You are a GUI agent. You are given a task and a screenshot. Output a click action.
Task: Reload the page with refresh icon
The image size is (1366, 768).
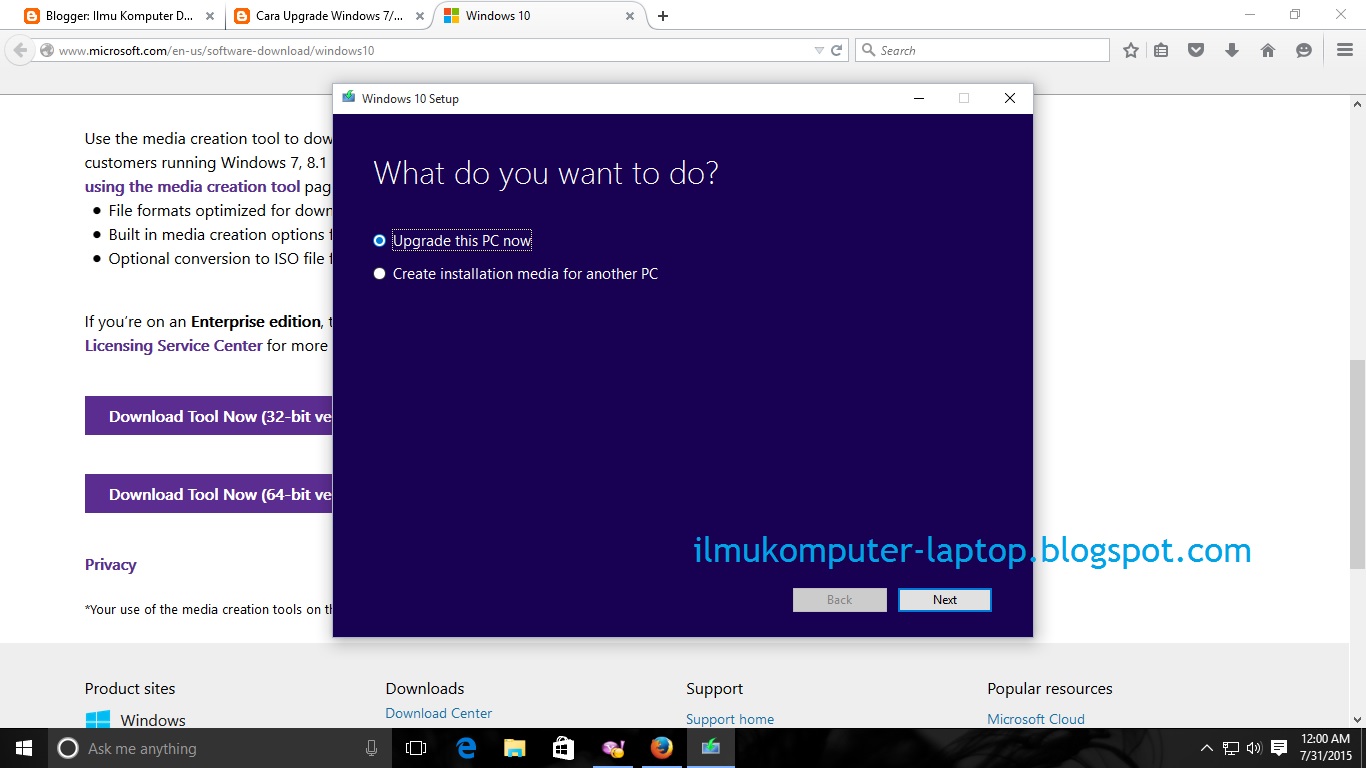[837, 50]
